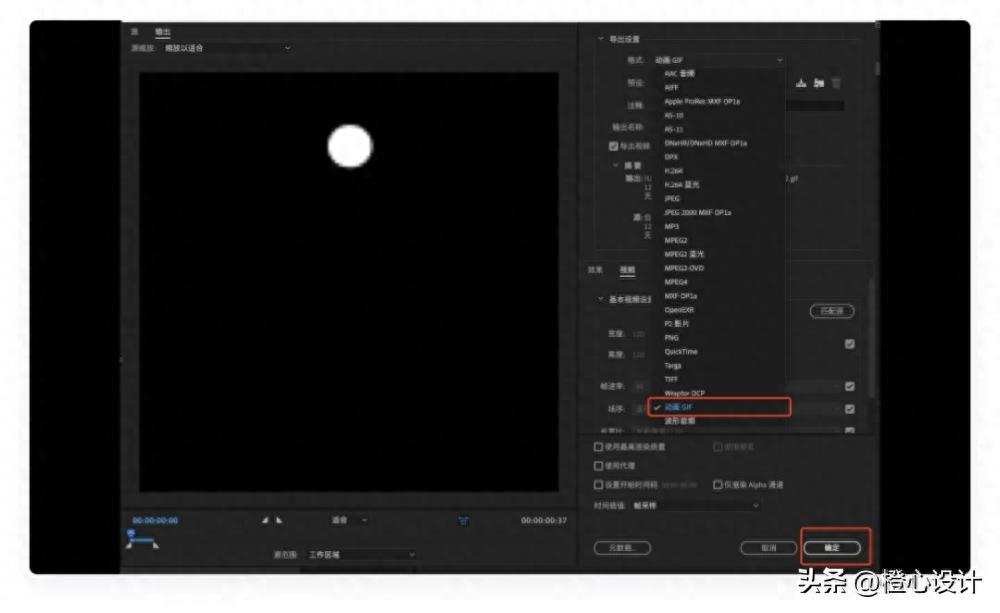Click the blue playhead marker on timeline

pos(131,533)
